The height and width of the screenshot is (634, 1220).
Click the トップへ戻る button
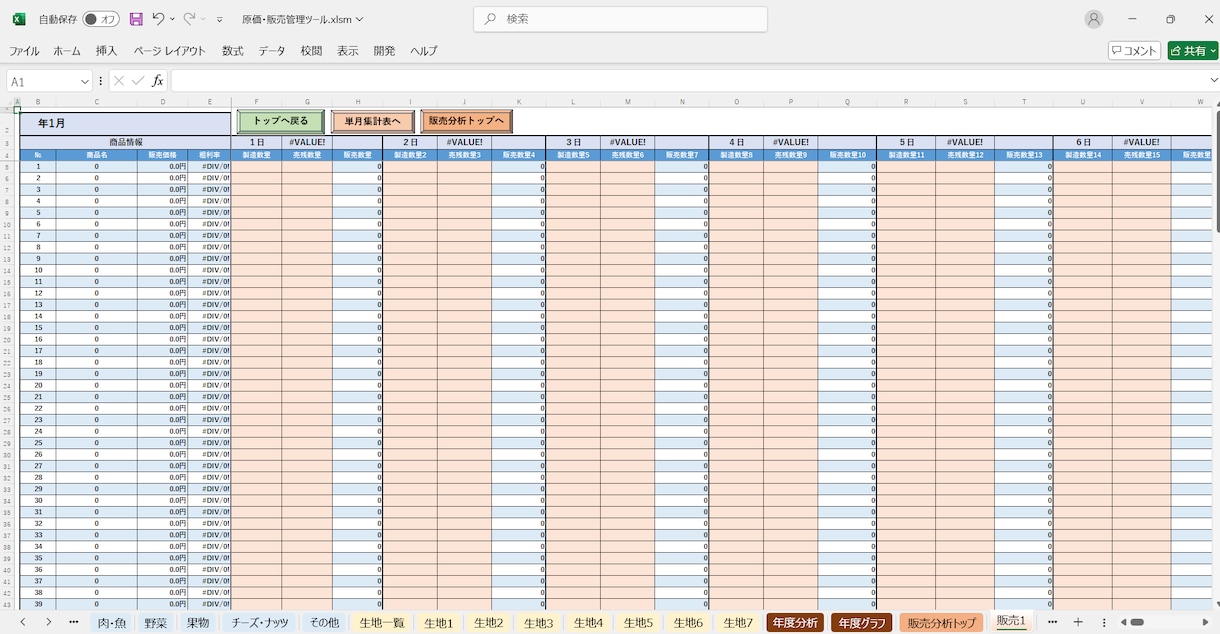[281, 121]
